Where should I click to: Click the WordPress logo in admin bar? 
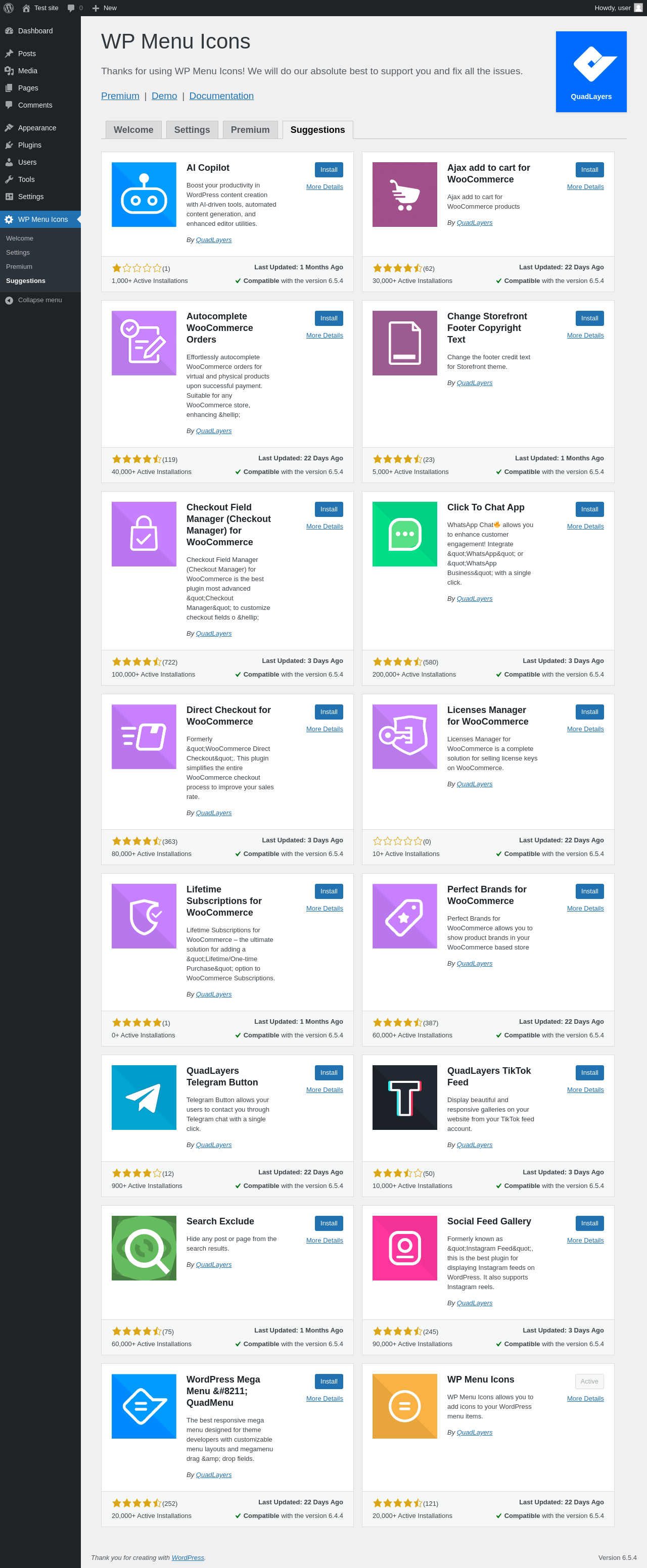point(9,8)
